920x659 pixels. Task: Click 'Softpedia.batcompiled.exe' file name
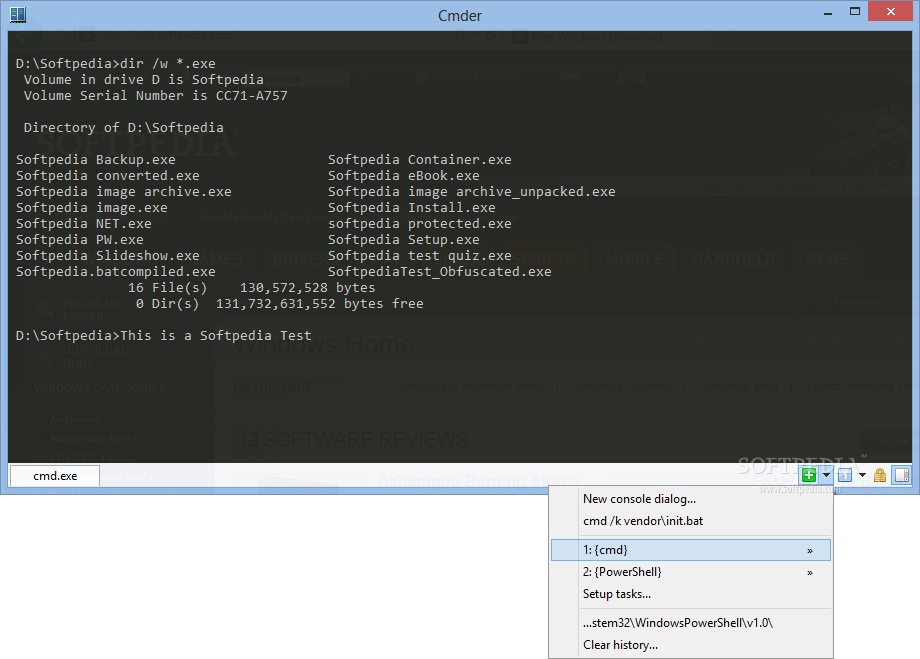pyautogui.click(x=116, y=271)
